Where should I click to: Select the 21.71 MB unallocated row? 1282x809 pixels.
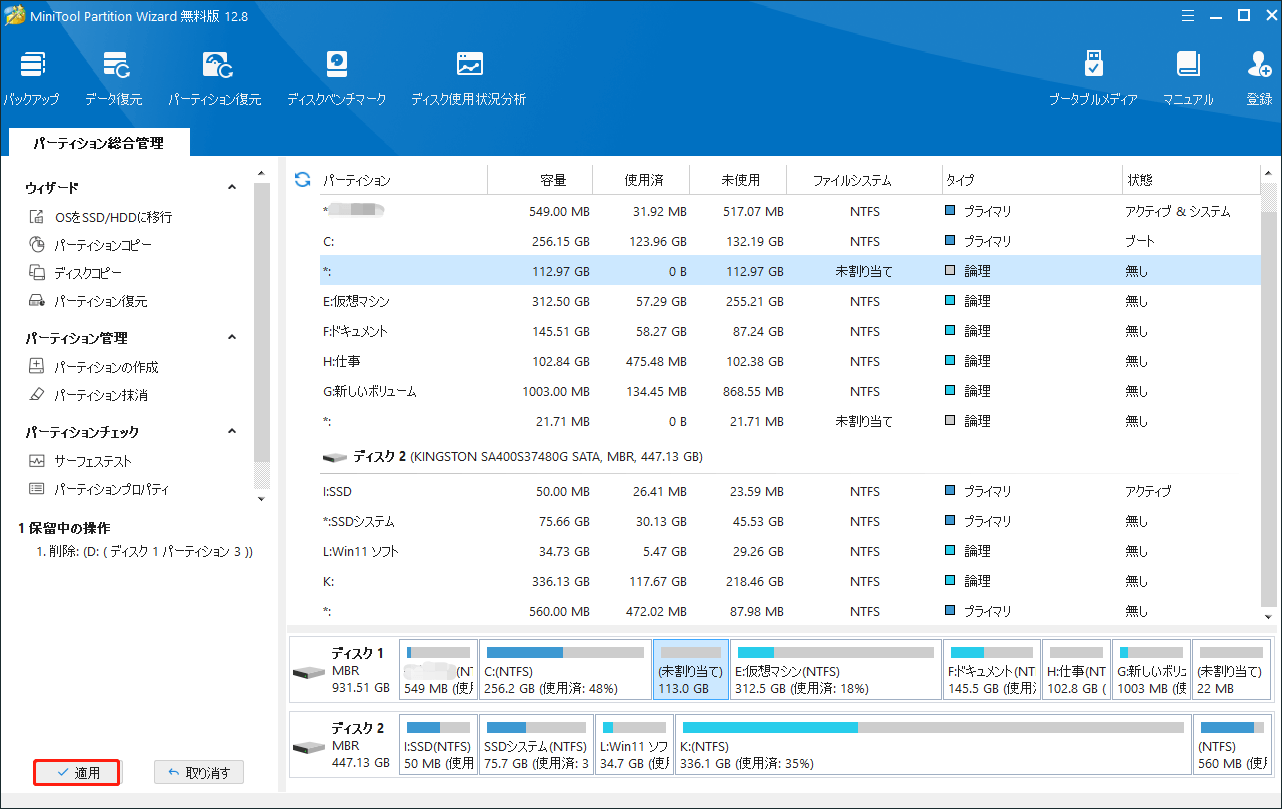(x=789, y=421)
